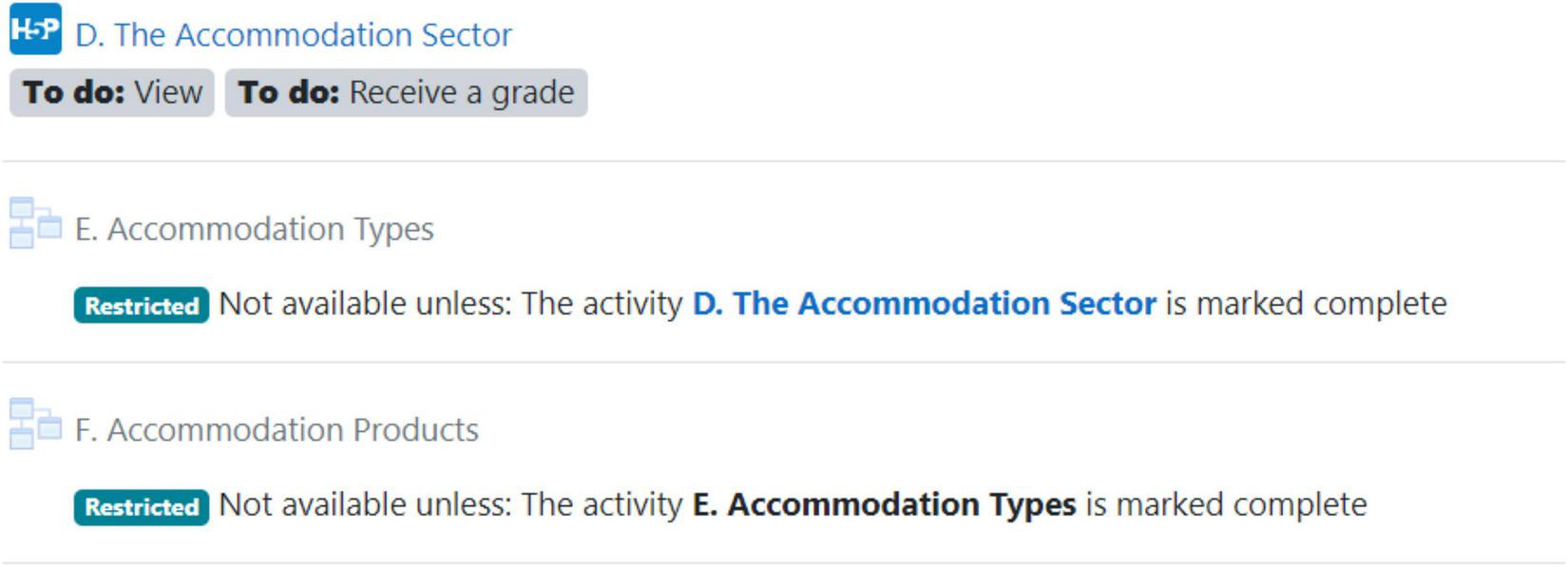Click the To do: View badge

[x=112, y=93]
